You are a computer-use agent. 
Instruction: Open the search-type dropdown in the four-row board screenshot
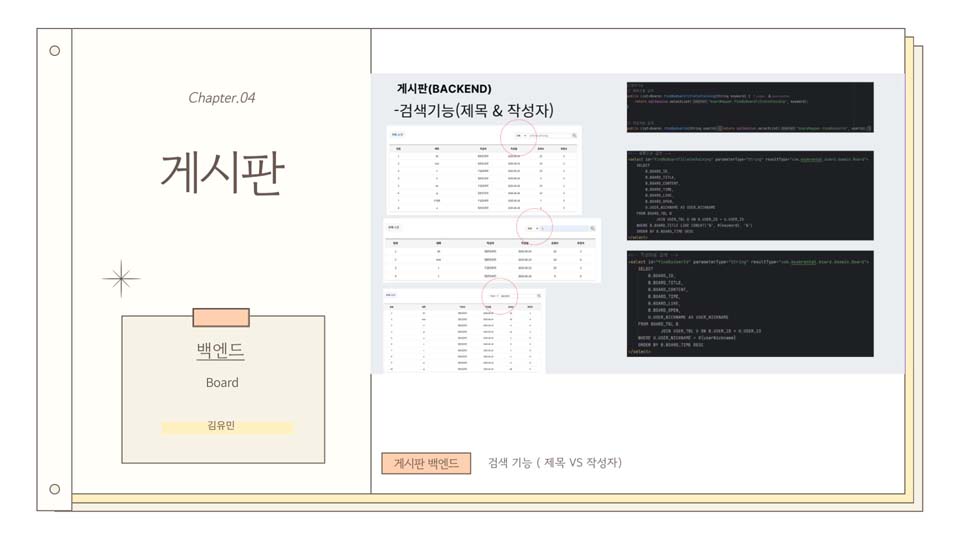(533, 228)
